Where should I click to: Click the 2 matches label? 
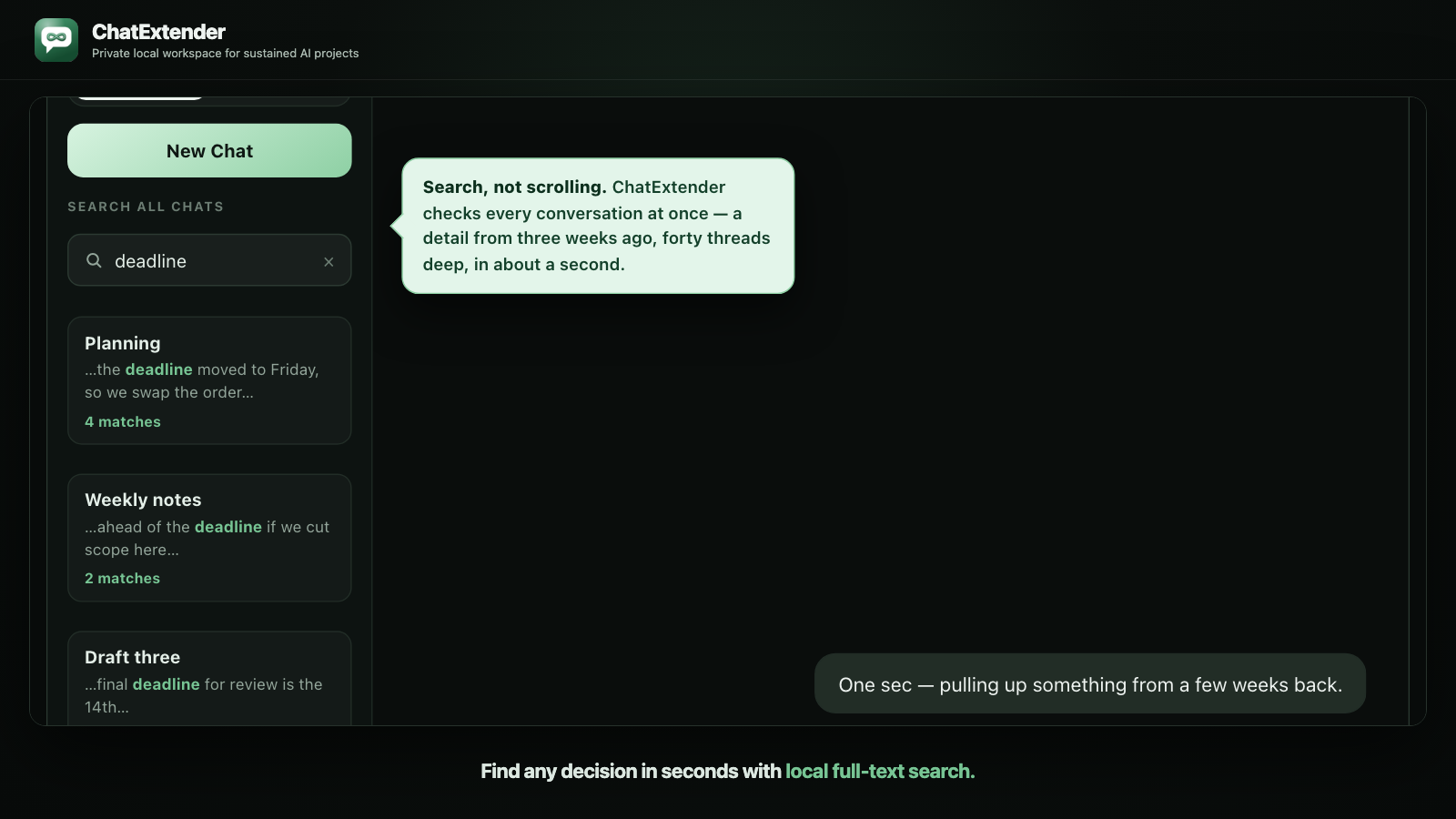click(122, 579)
